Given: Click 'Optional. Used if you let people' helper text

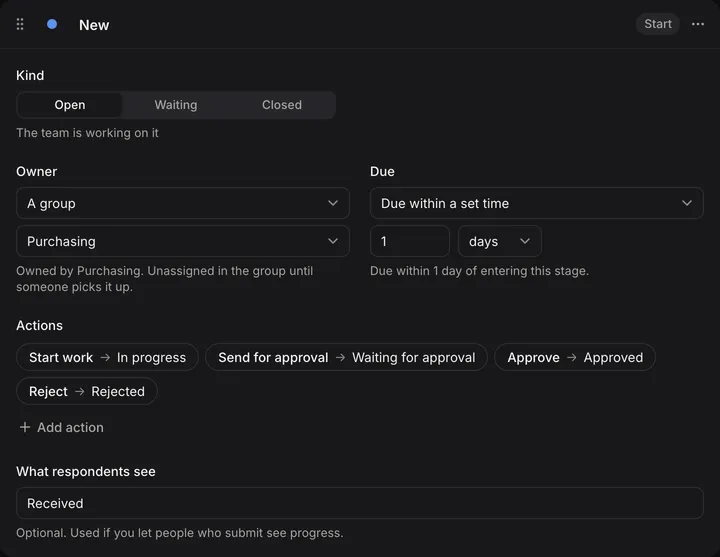Looking at the screenshot, I should (180, 533).
